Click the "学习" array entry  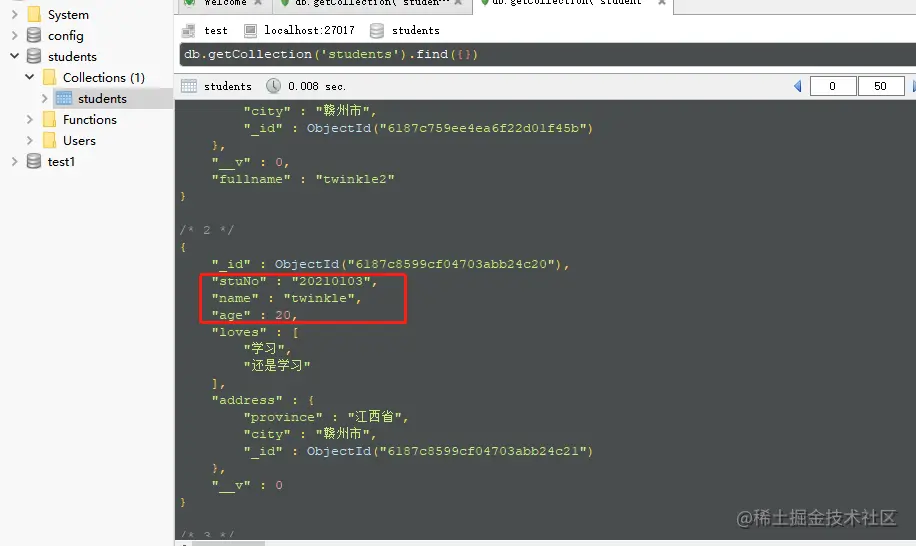tap(268, 349)
